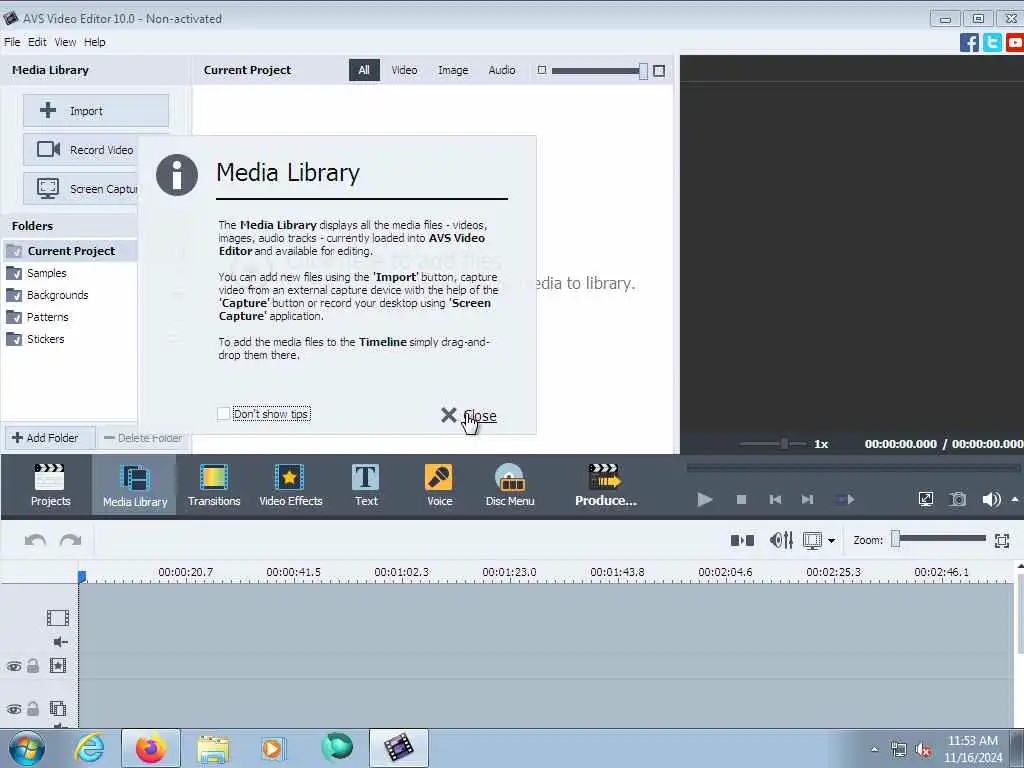Open the Twitter link icon
1024x768 pixels.
point(992,42)
